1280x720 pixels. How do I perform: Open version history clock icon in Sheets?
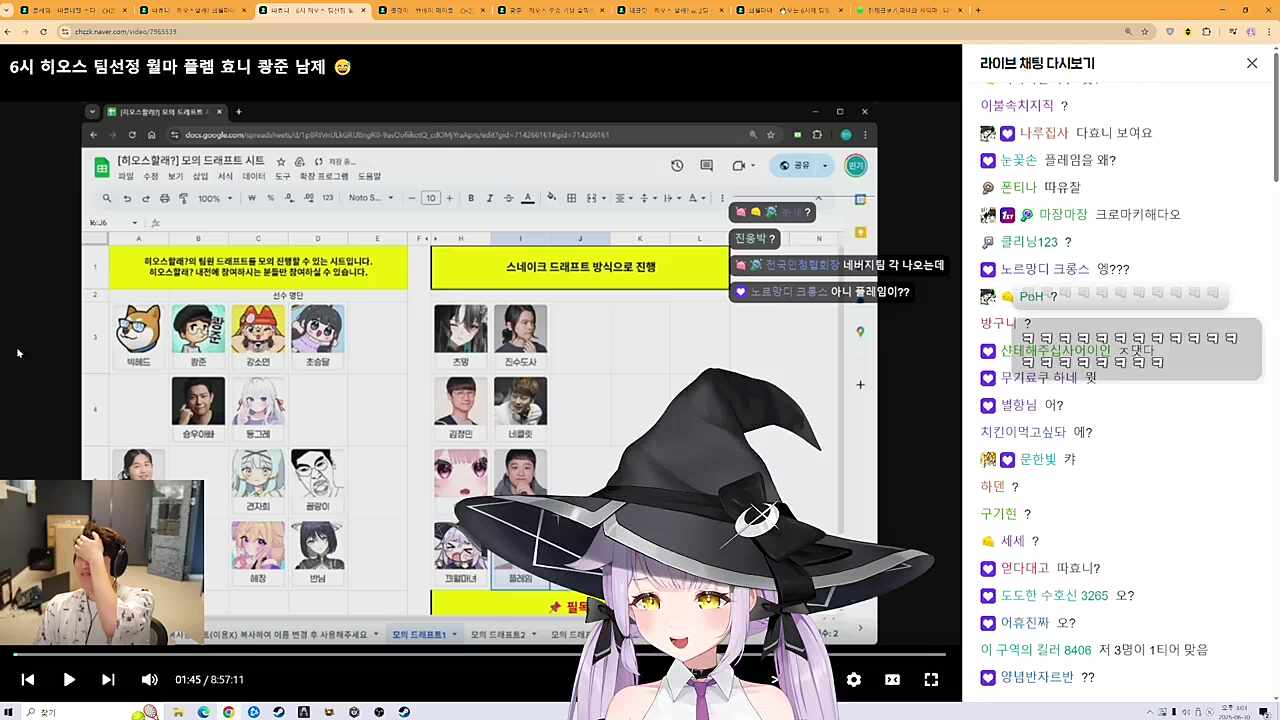tap(677, 166)
